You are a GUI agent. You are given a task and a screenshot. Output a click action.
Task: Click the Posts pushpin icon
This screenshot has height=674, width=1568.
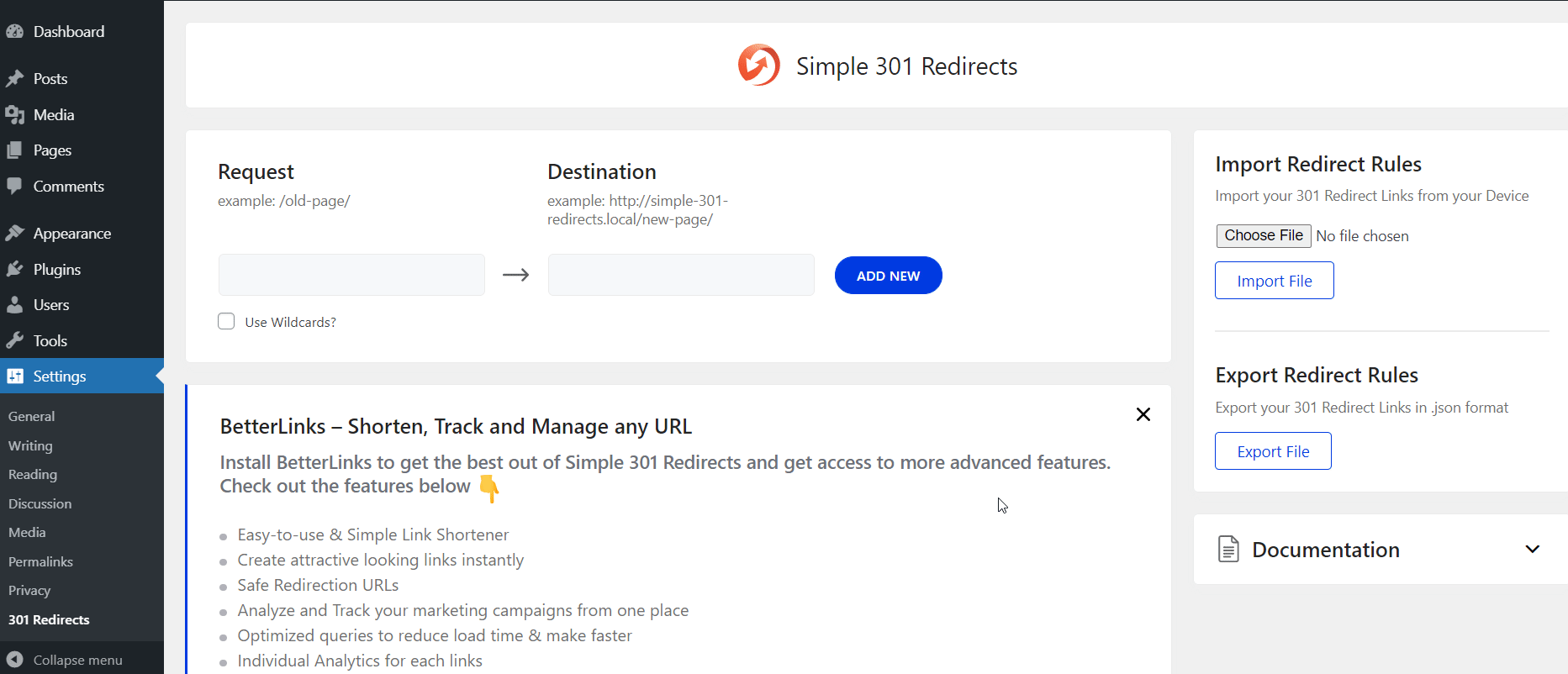pyautogui.click(x=14, y=79)
